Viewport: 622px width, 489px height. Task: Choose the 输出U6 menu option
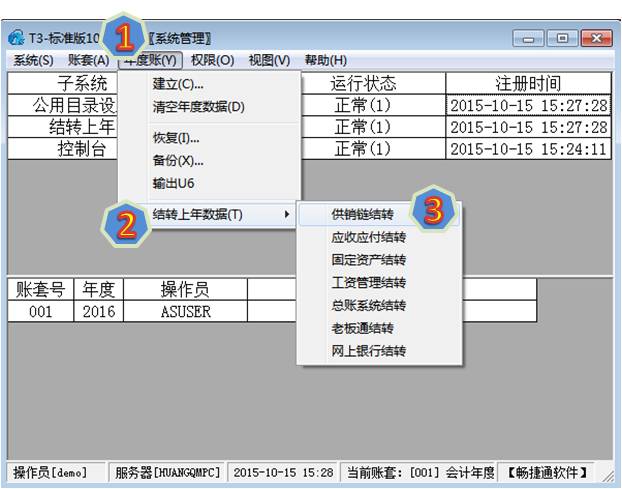click(172, 184)
